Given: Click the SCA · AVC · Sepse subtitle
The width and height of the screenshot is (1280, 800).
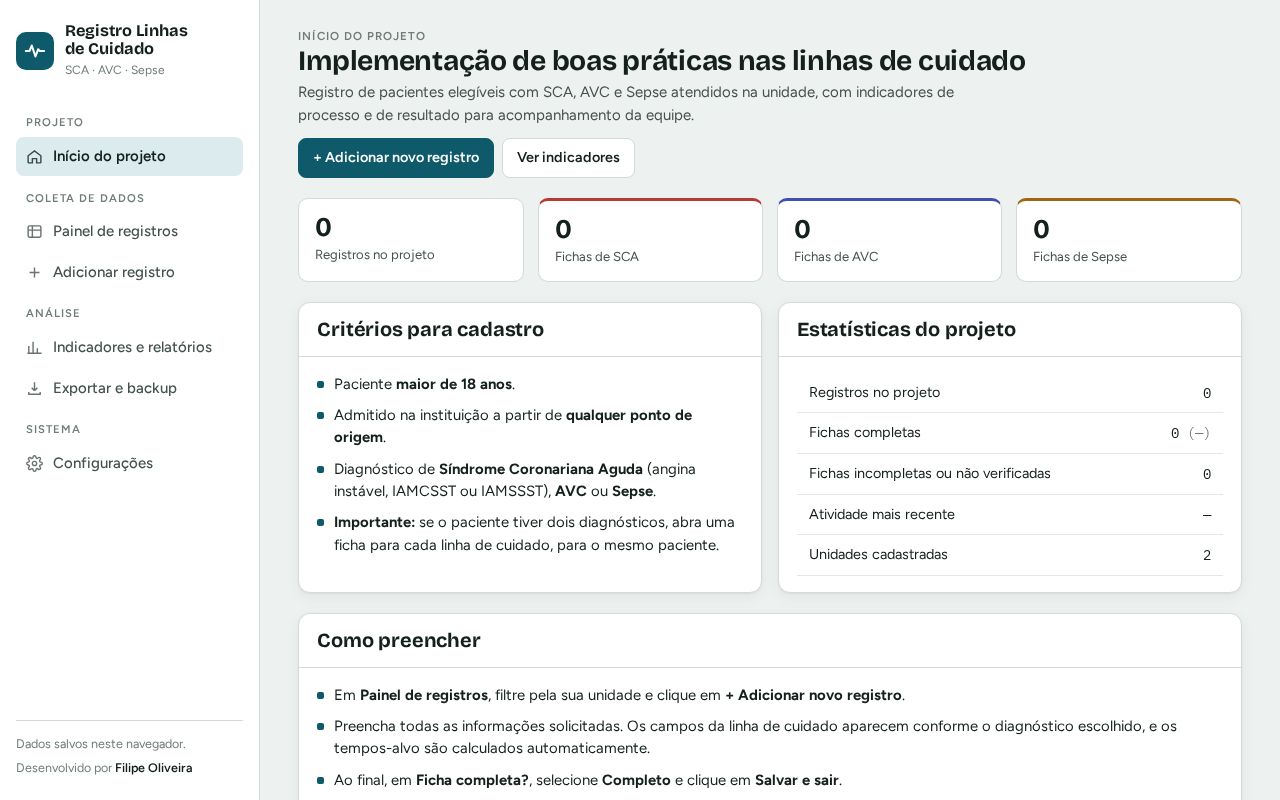Looking at the screenshot, I should tap(115, 70).
